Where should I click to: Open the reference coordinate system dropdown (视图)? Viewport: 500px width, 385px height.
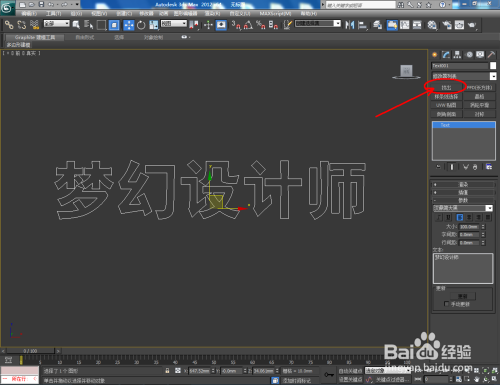[x=174, y=24]
